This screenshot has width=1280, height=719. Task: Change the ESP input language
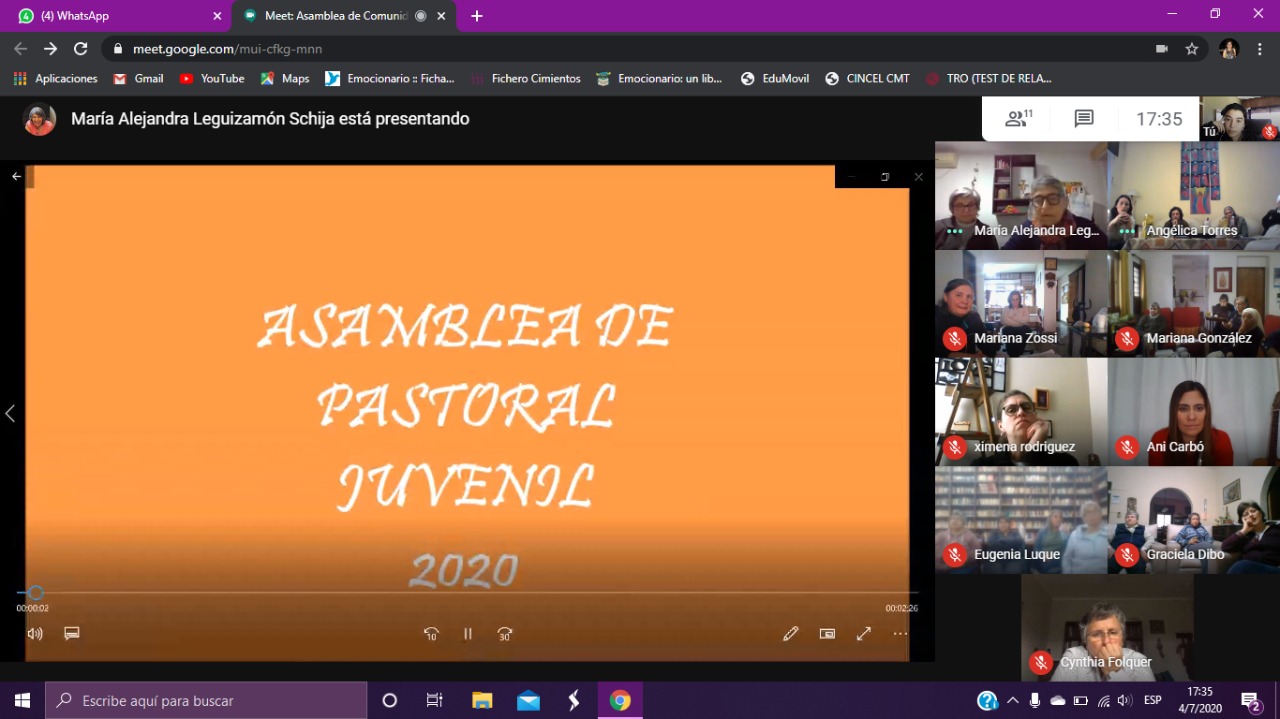click(1153, 701)
